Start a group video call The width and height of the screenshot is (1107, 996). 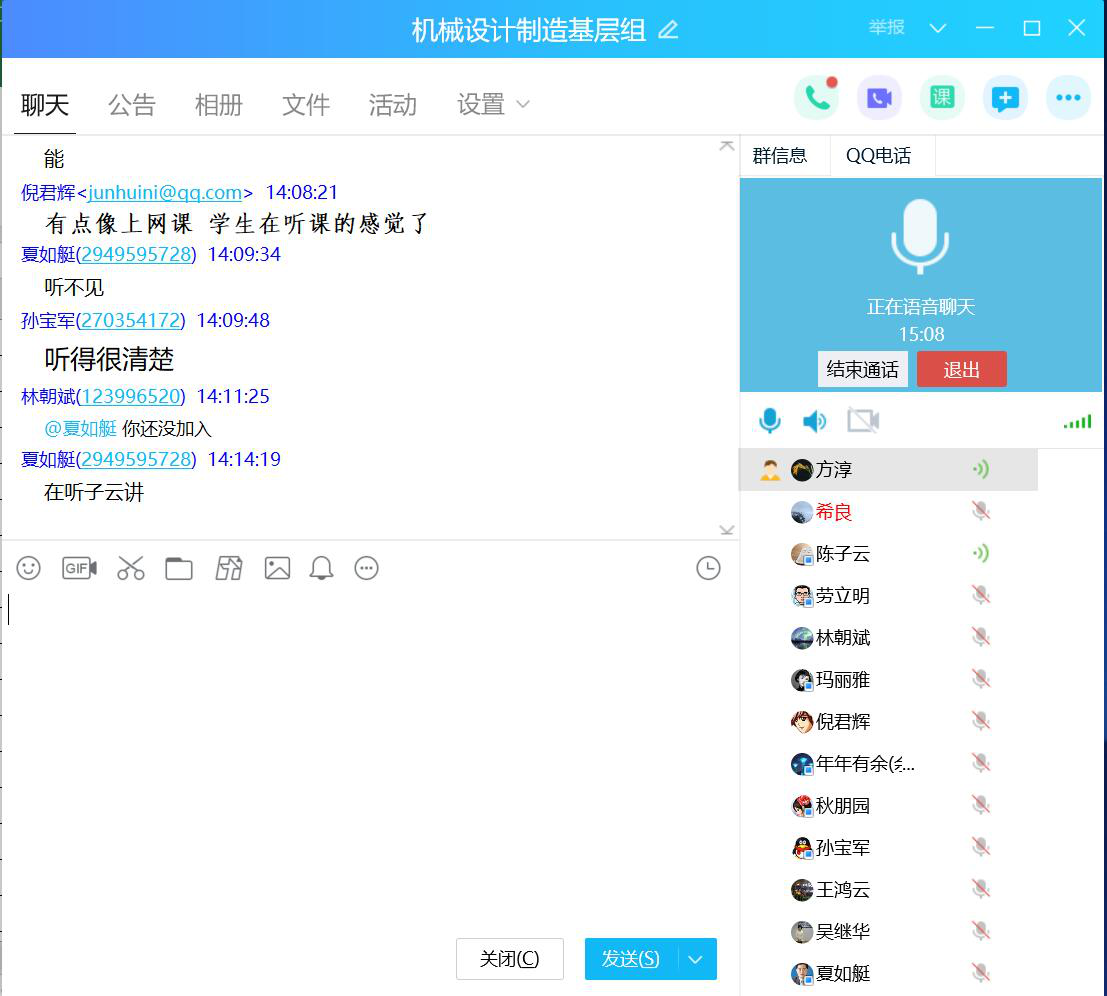(x=879, y=98)
